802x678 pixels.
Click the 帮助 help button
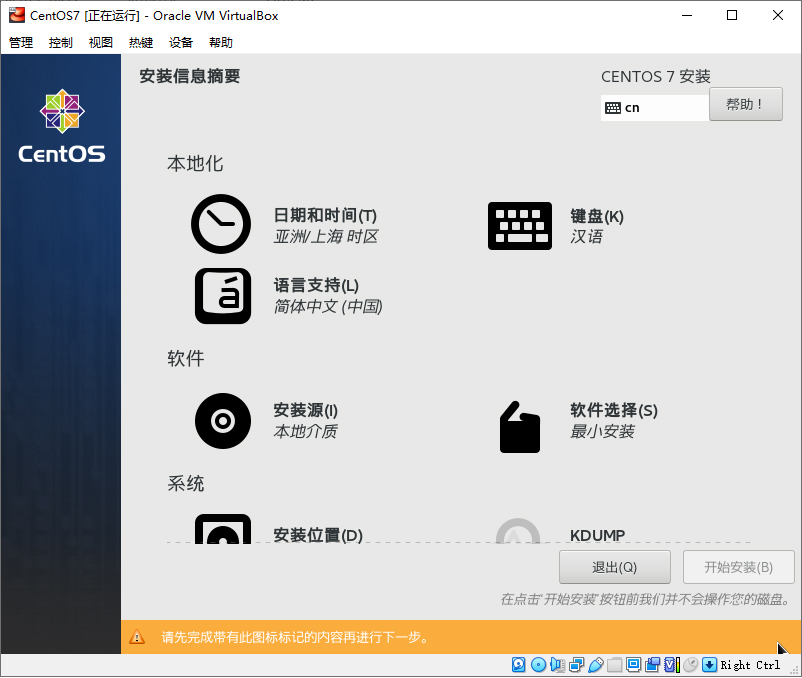pyautogui.click(x=745, y=104)
